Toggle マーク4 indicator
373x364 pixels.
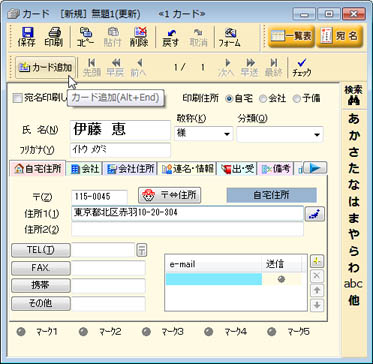209,332
